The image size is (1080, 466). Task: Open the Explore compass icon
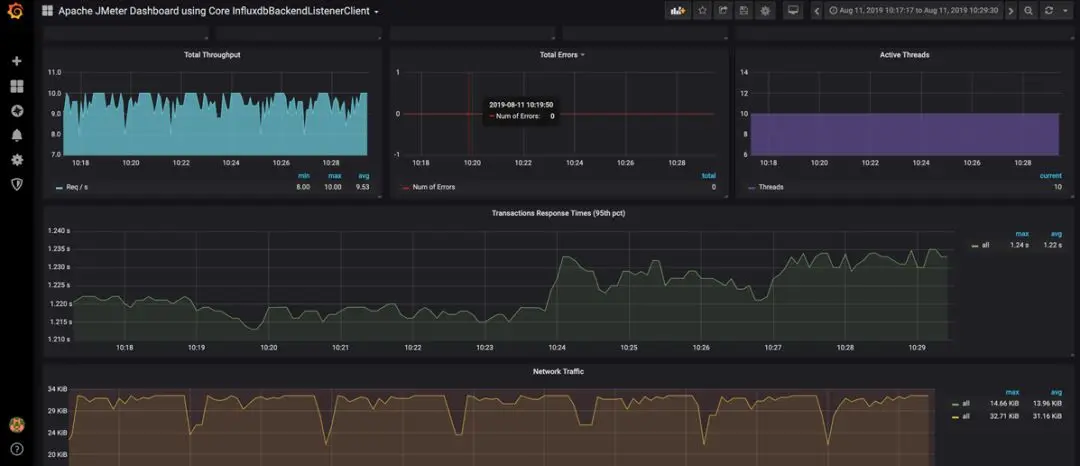coord(17,111)
